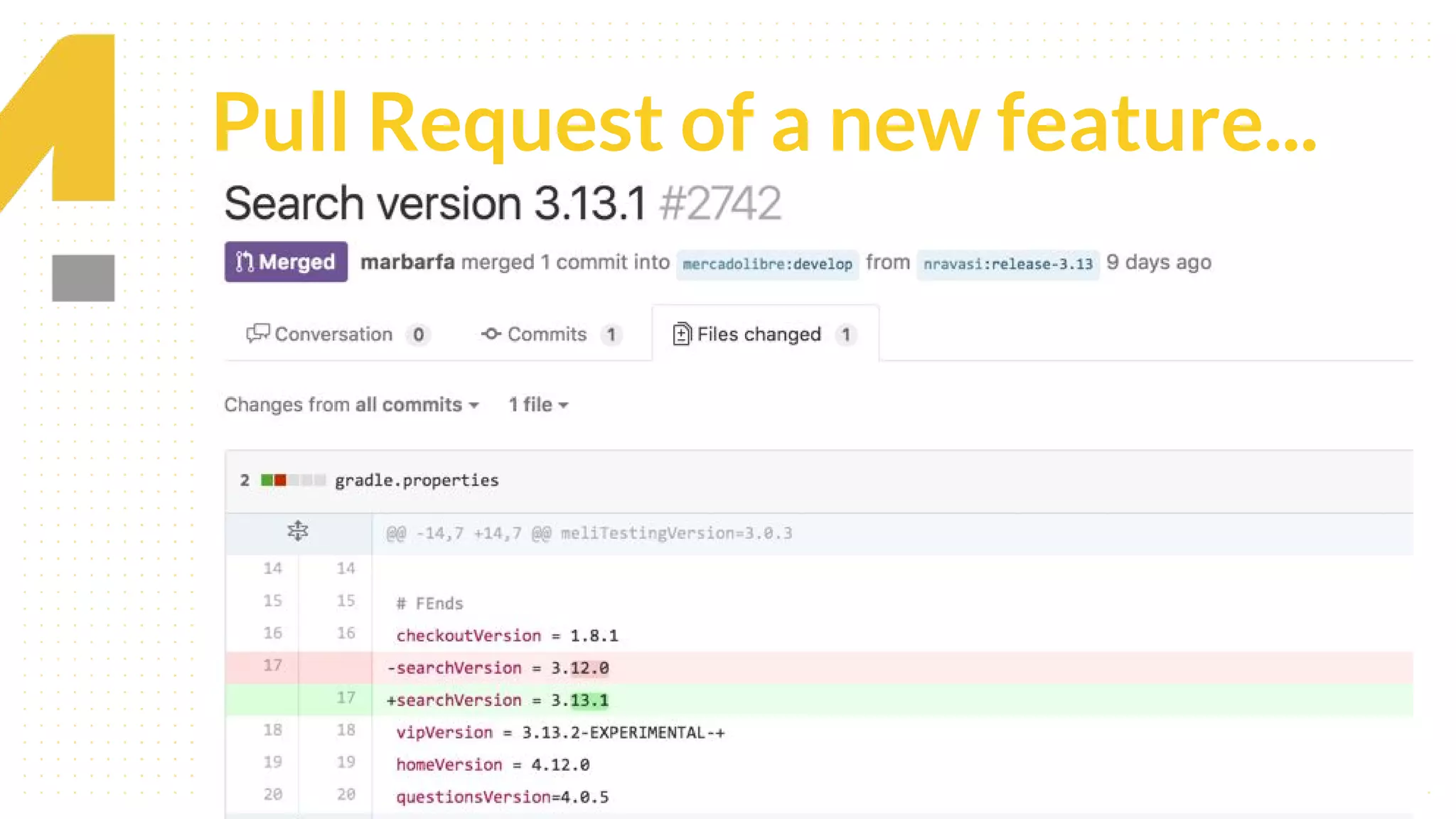Click the diffstat green and red bar
Image resolution: width=1456 pixels, height=819 pixels.
(293, 480)
